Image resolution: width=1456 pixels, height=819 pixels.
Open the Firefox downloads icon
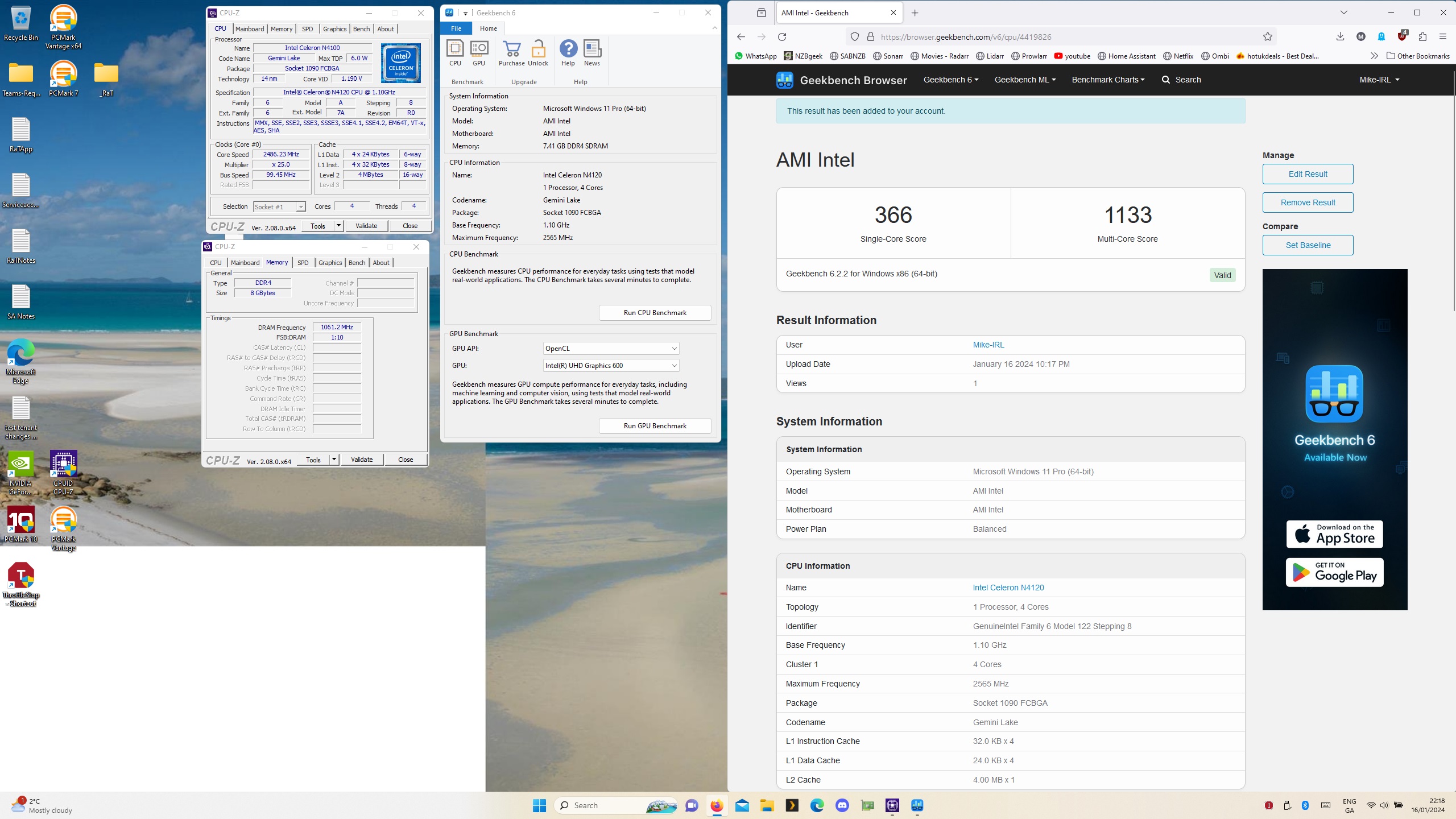(1340, 37)
